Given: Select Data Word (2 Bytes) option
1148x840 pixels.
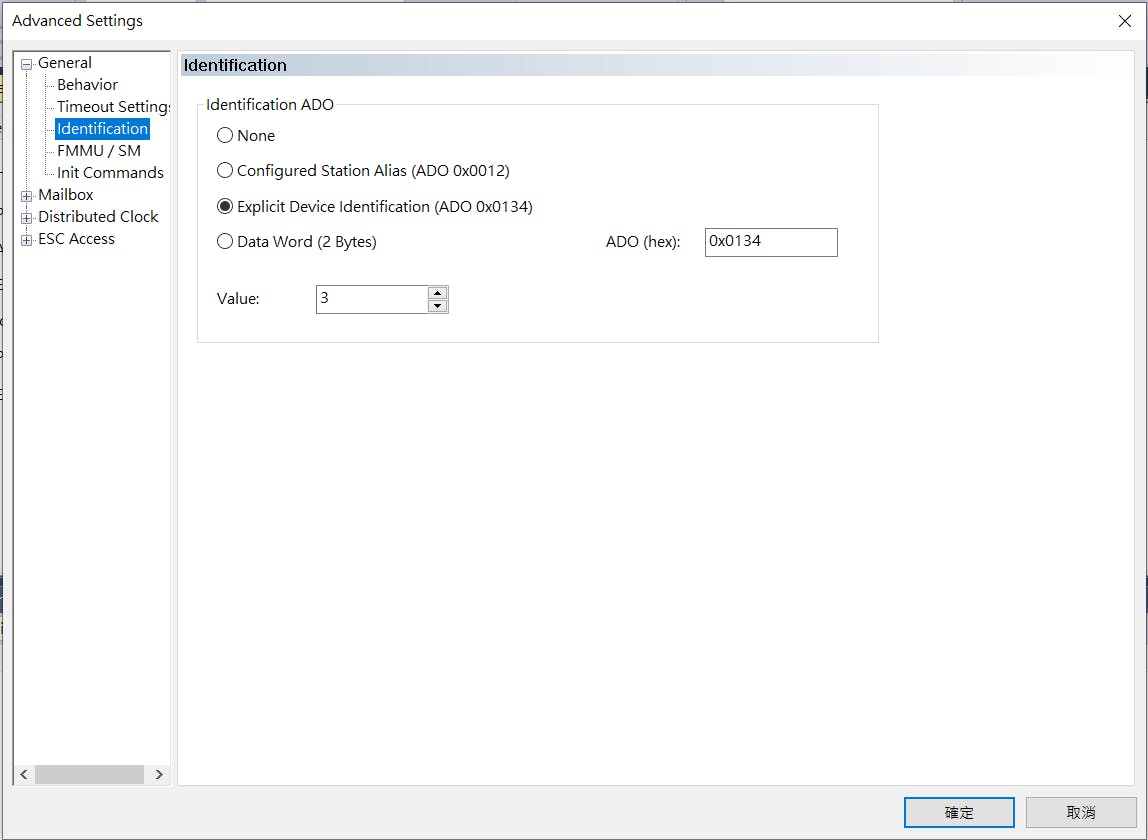Looking at the screenshot, I should 225,242.
